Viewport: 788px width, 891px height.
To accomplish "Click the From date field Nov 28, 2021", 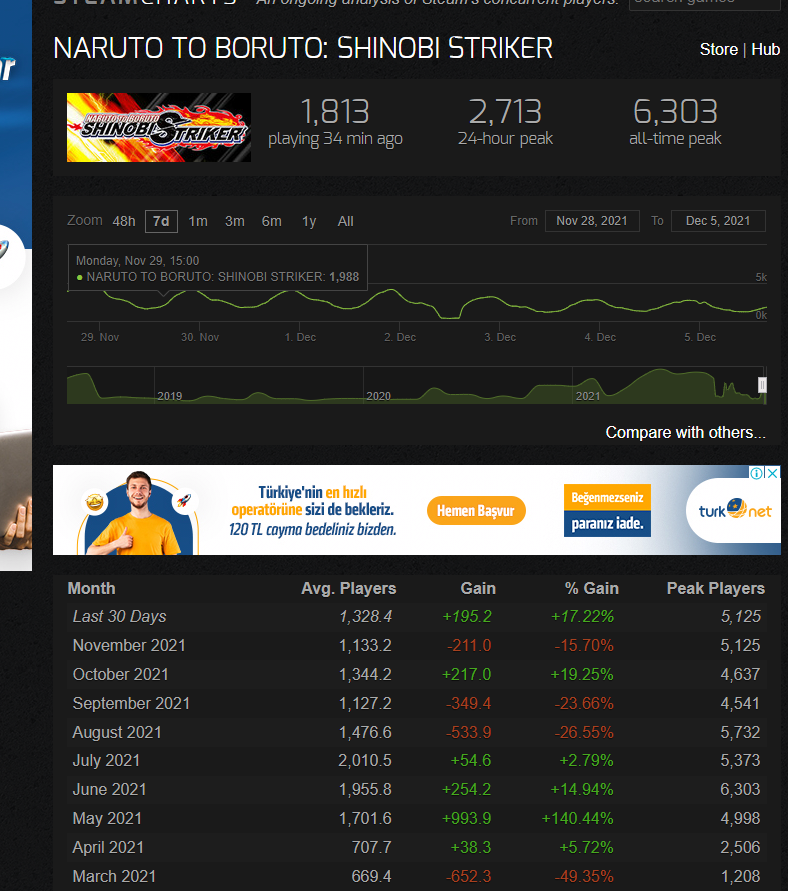I will (x=592, y=221).
